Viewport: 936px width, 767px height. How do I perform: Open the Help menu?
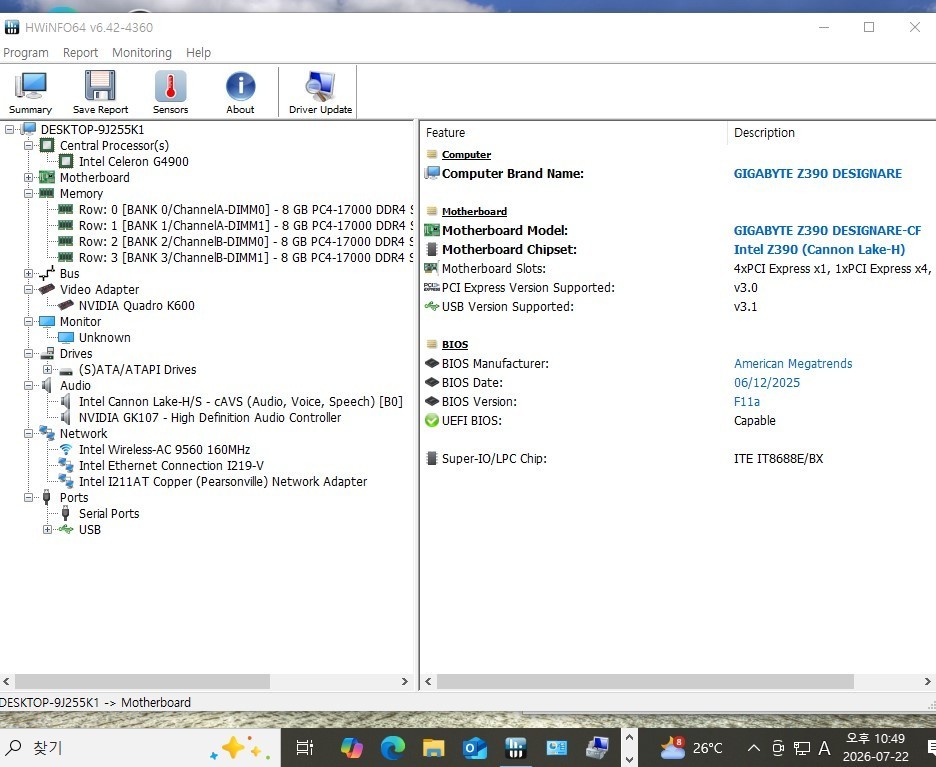[198, 53]
